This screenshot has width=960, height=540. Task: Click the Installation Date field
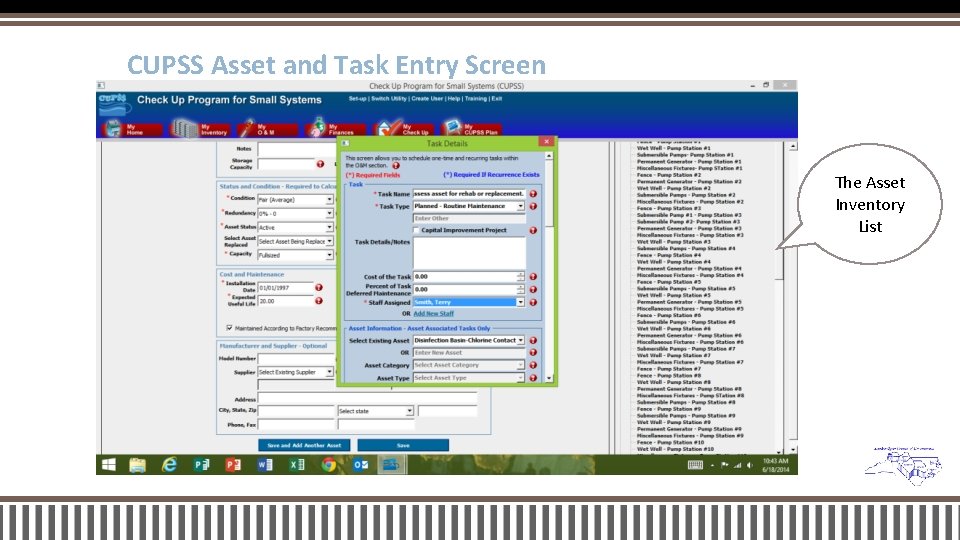pos(286,287)
